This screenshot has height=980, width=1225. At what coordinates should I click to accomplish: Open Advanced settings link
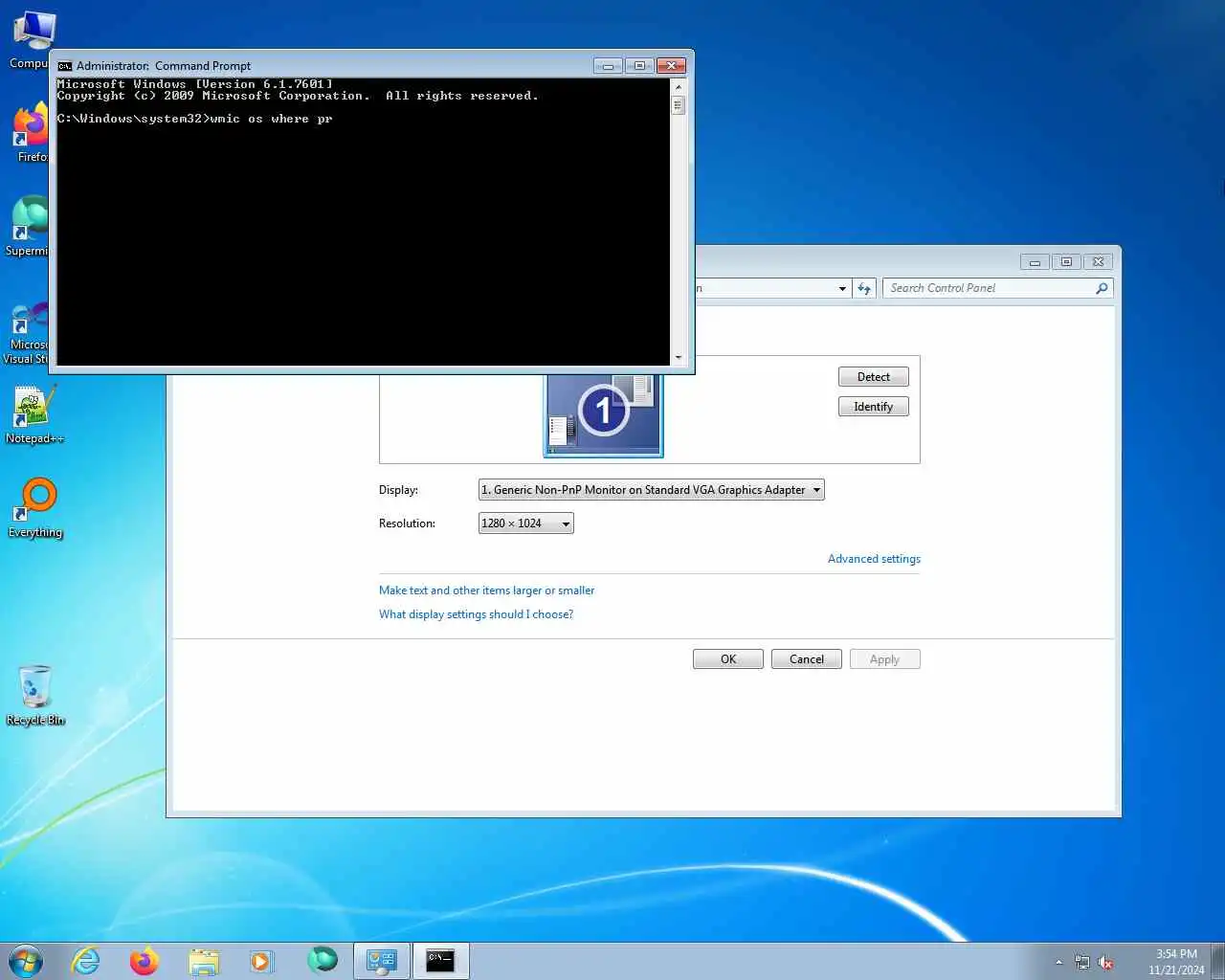[x=874, y=559]
